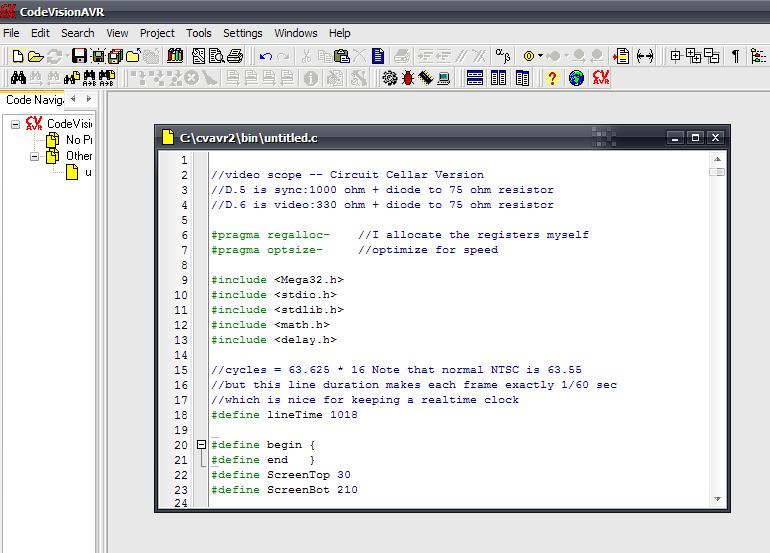The width and height of the screenshot is (770, 553).
Task: Open the File menu
Action: [x=11, y=33]
